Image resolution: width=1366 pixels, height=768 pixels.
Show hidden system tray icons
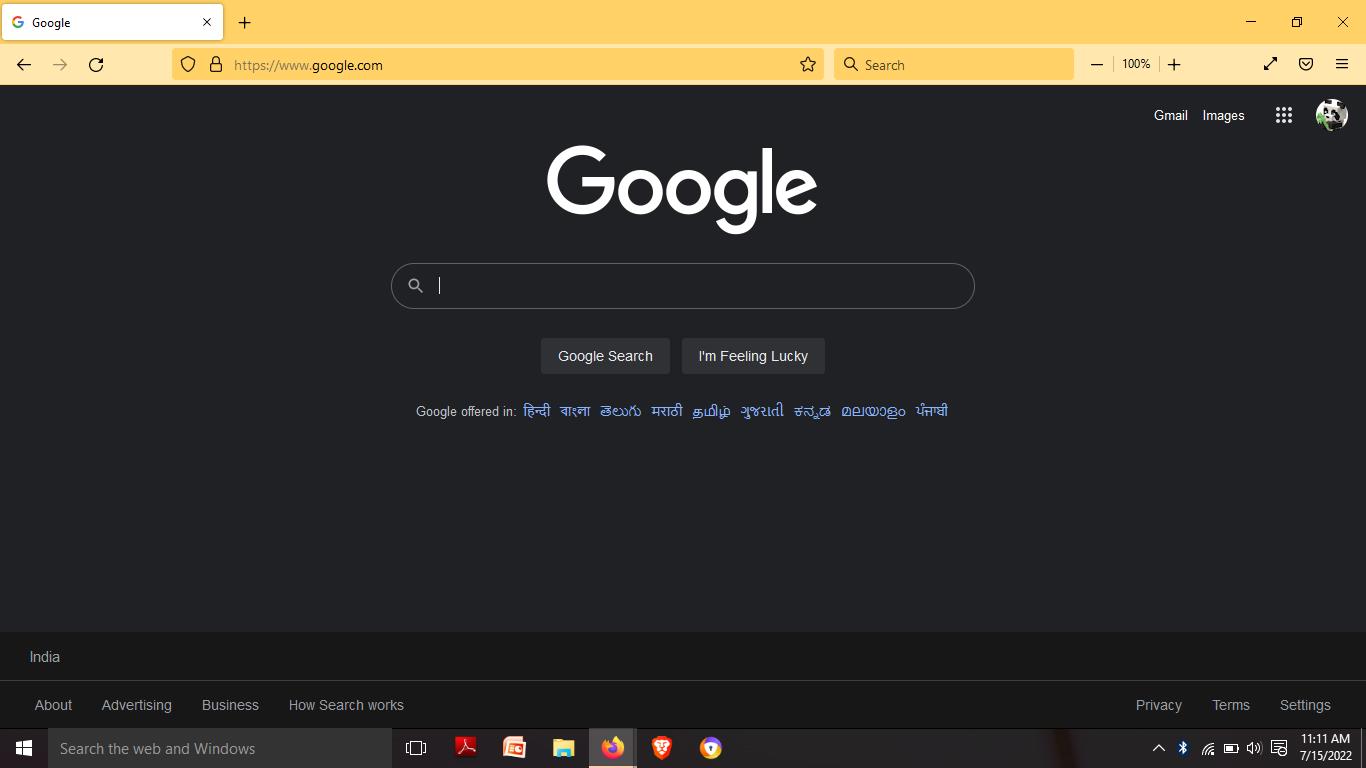(1158, 748)
